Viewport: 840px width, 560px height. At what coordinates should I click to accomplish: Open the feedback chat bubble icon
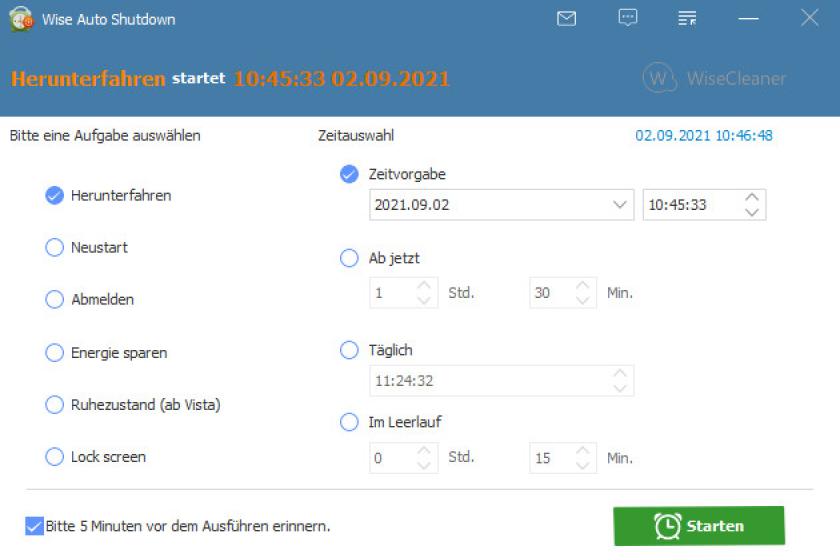pyautogui.click(x=627, y=18)
